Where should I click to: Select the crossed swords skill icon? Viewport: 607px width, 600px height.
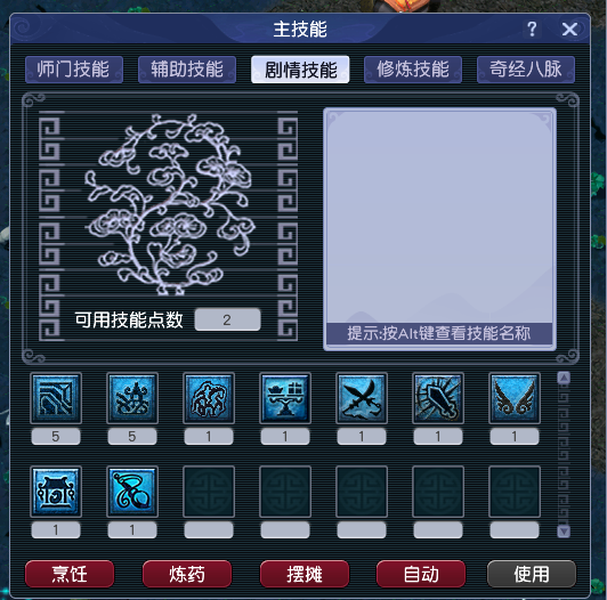coord(362,398)
